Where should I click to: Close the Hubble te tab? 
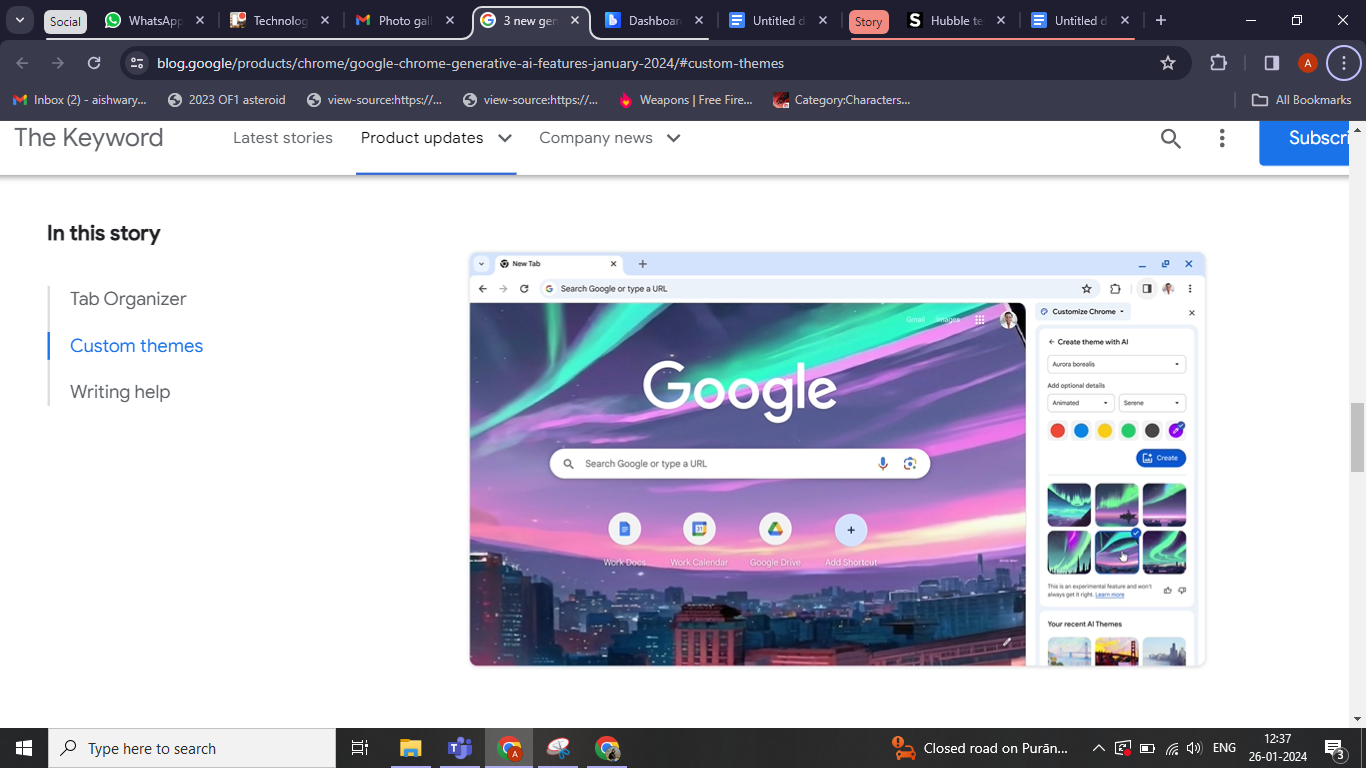click(1001, 20)
